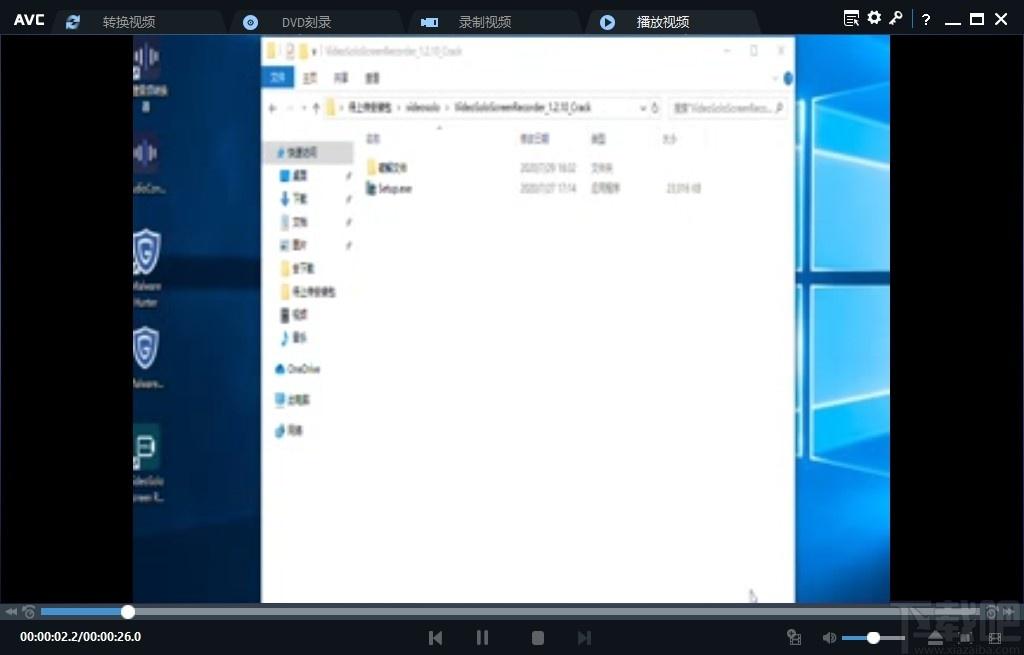Go to the 录制视频 tab
The height and width of the screenshot is (655, 1024).
click(x=468, y=22)
